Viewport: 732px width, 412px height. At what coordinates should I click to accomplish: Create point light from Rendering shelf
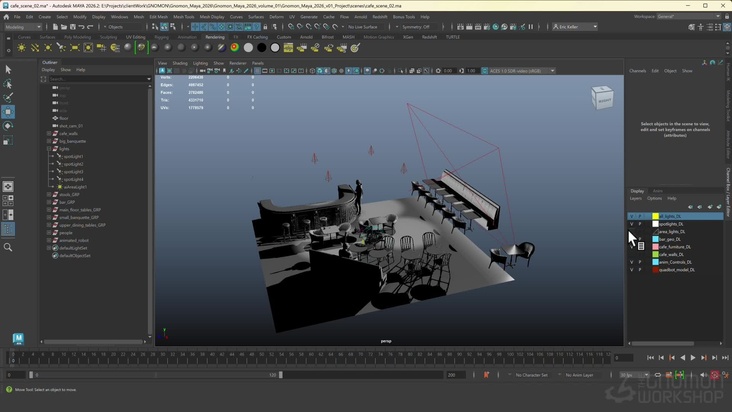click(x=48, y=48)
